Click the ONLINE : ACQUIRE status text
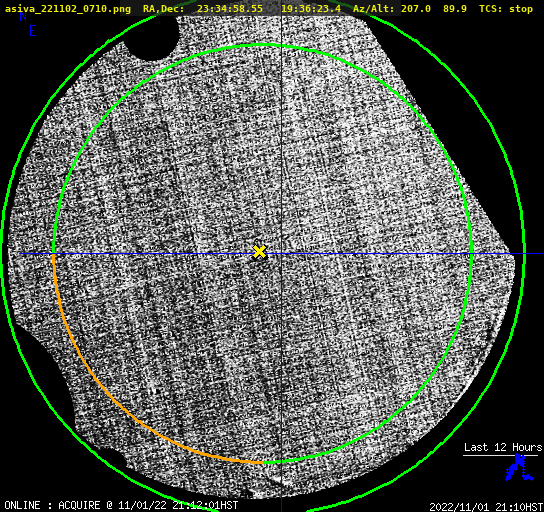 click(52, 505)
